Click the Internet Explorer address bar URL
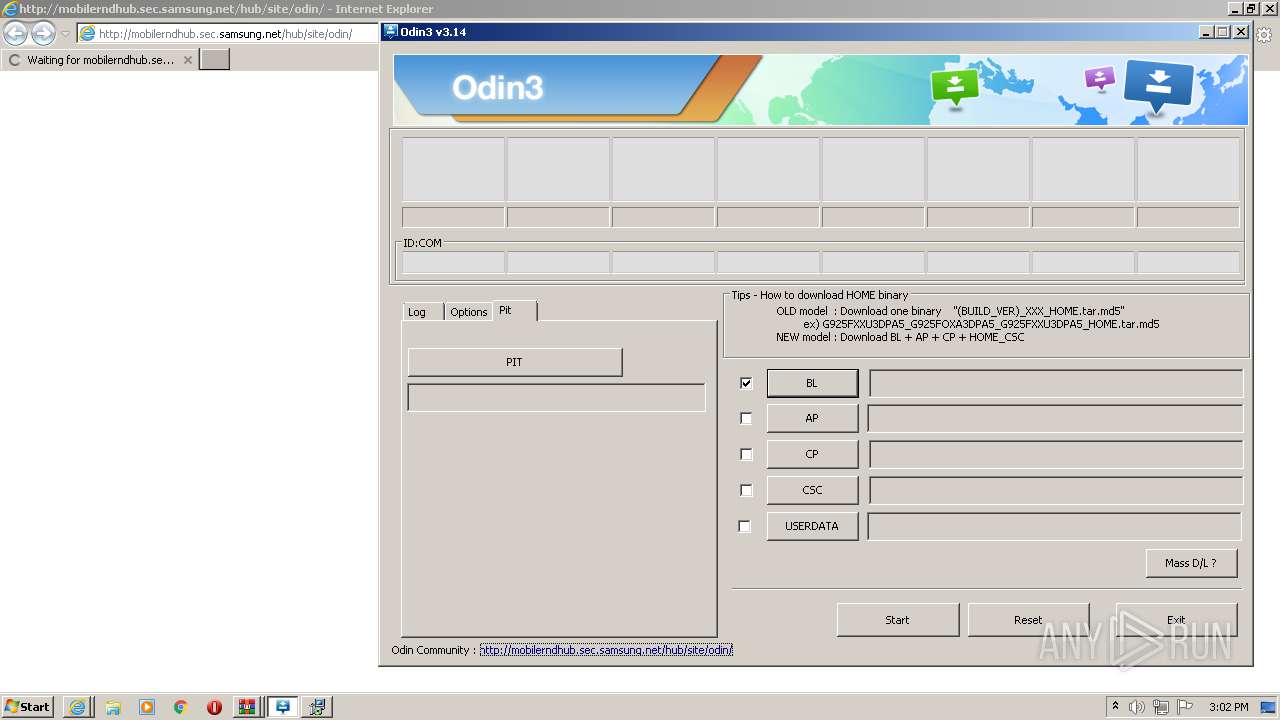This screenshot has height=720, width=1280. 225,34
